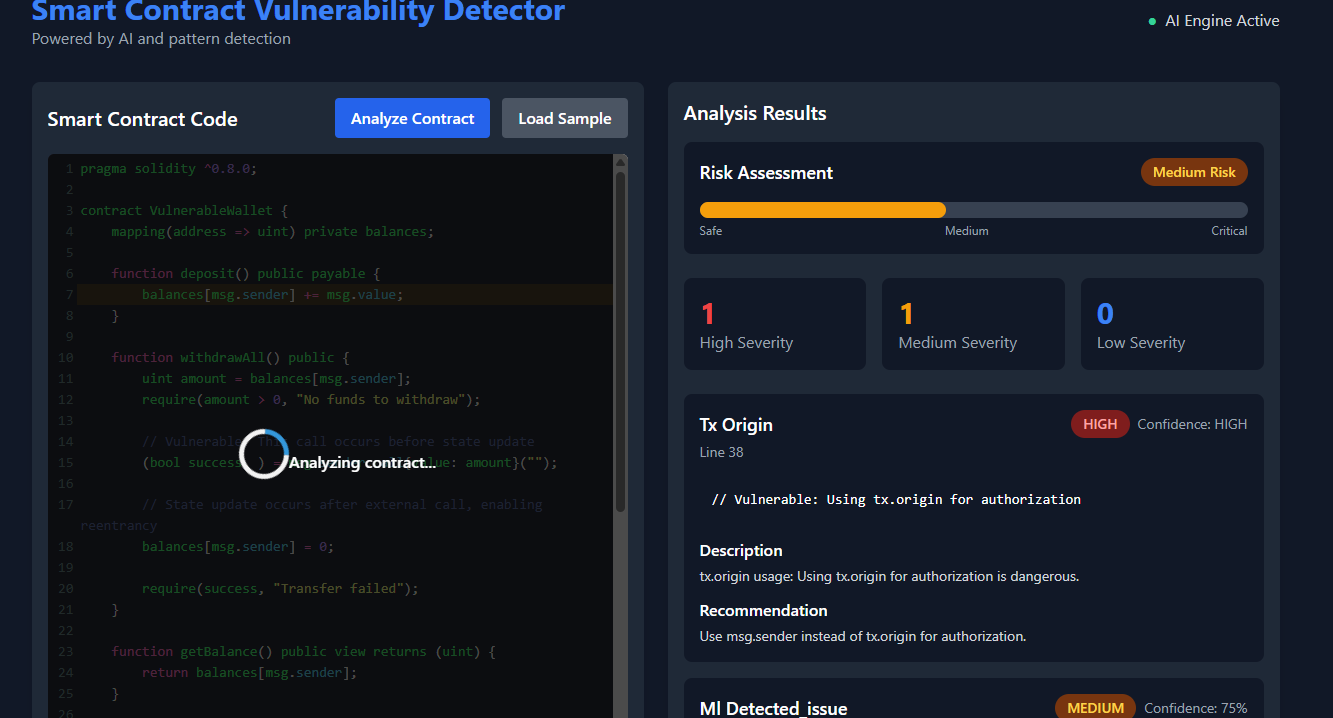This screenshot has width=1333, height=718.
Task: Click the Use msg.sender recommendation text
Action: pos(863,636)
